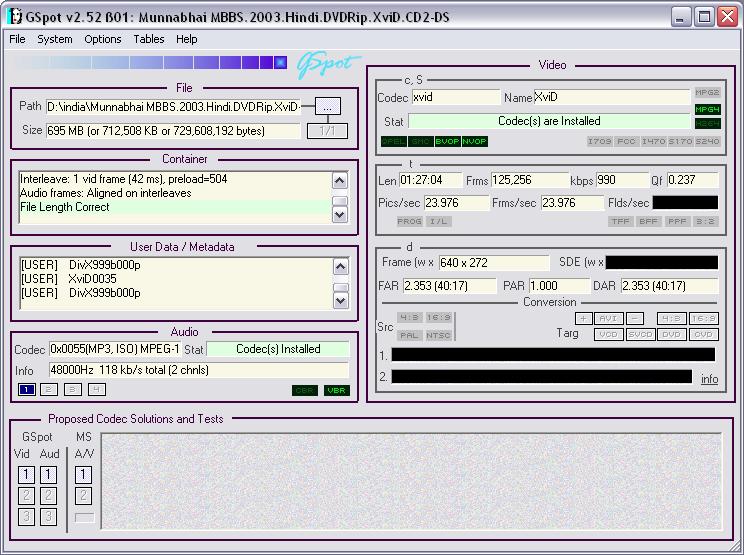
Task: Select audio stream 4 button
Action: click(96, 390)
